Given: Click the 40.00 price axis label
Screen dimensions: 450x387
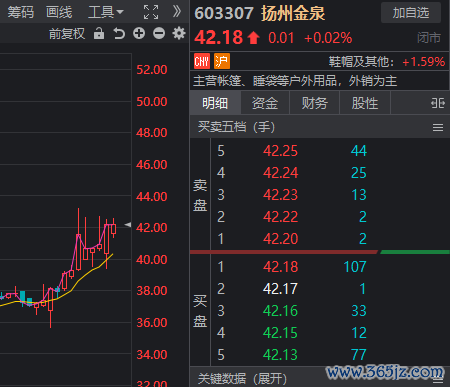Looking at the screenshot, I should (x=152, y=259).
